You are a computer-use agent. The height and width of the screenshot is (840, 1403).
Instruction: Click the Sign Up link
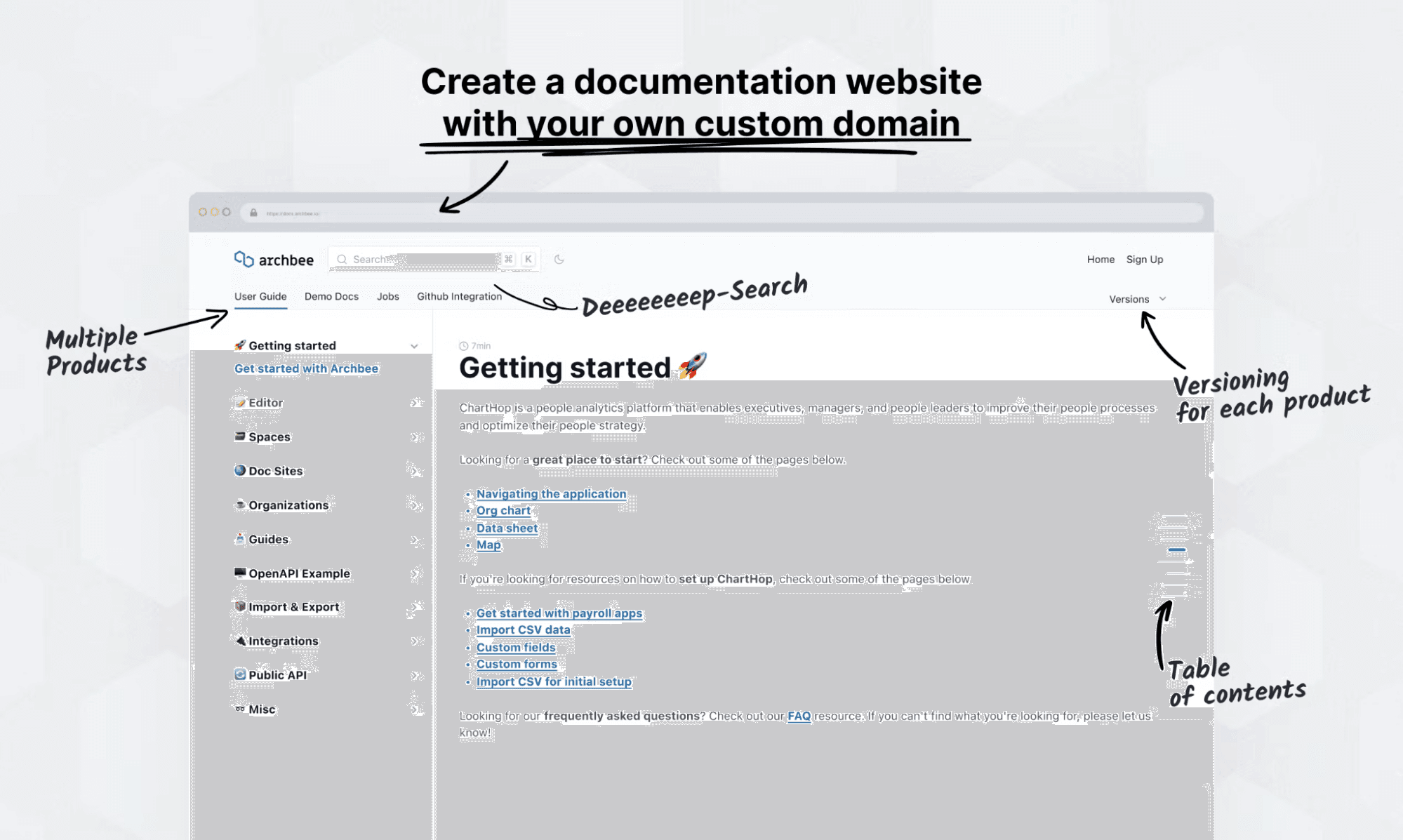click(1144, 259)
